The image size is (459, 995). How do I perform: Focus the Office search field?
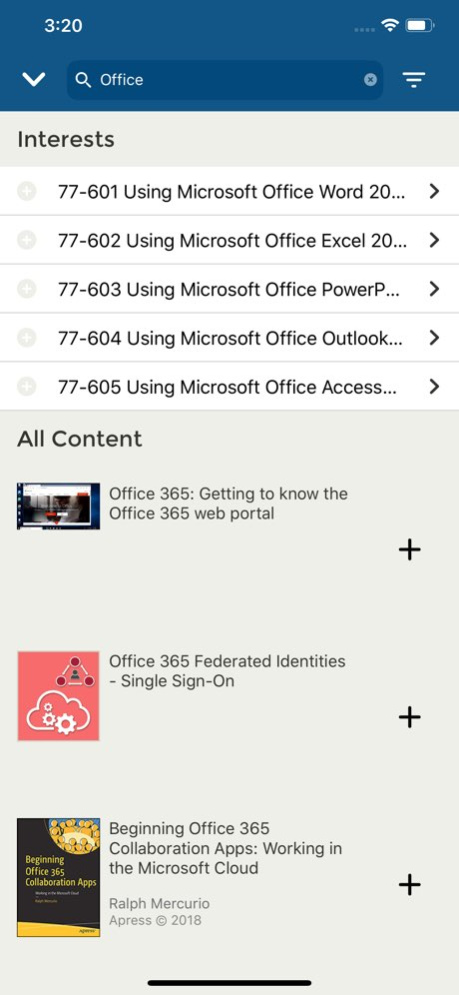225,80
